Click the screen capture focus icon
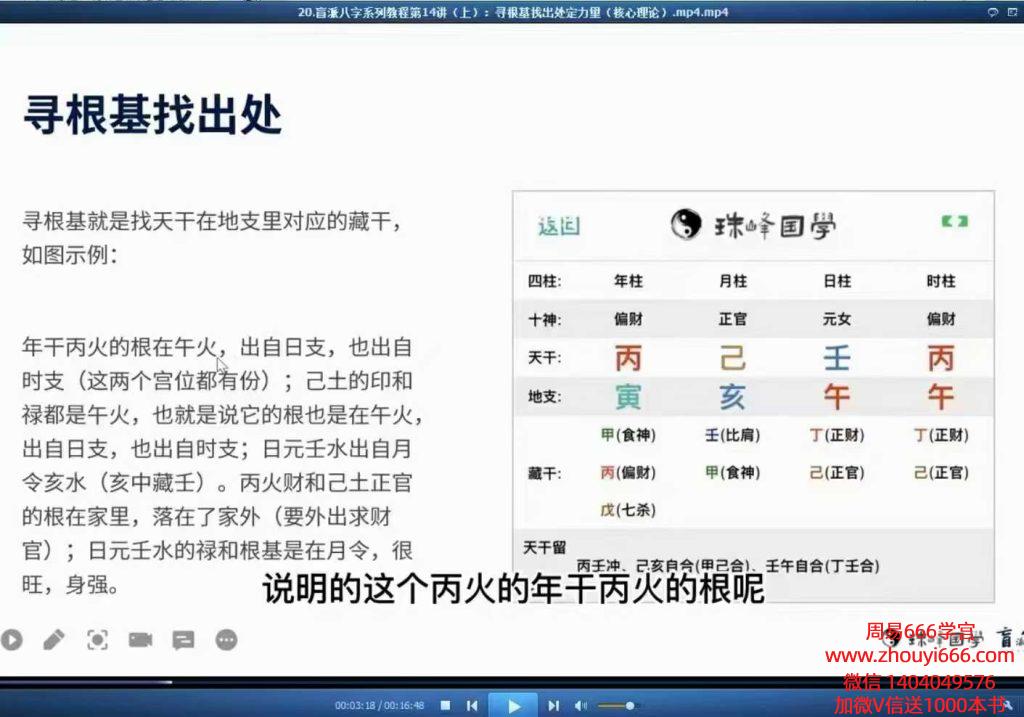Screen dimensions: 1024x717 point(97,639)
